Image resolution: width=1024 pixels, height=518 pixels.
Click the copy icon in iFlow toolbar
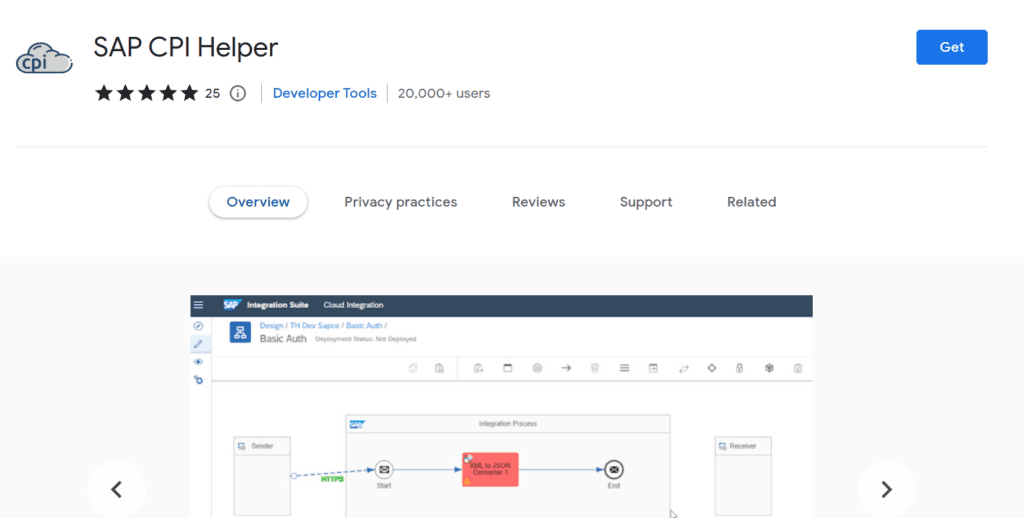(413, 368)
